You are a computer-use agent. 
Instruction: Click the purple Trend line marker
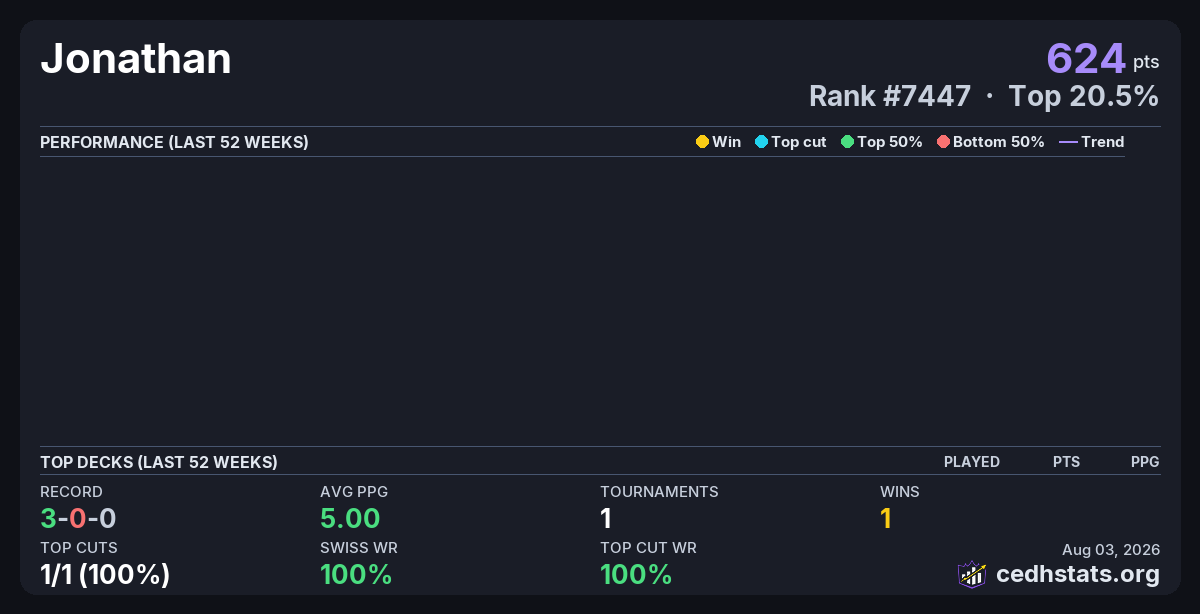pyautogui.click(x=1068, y=142)
